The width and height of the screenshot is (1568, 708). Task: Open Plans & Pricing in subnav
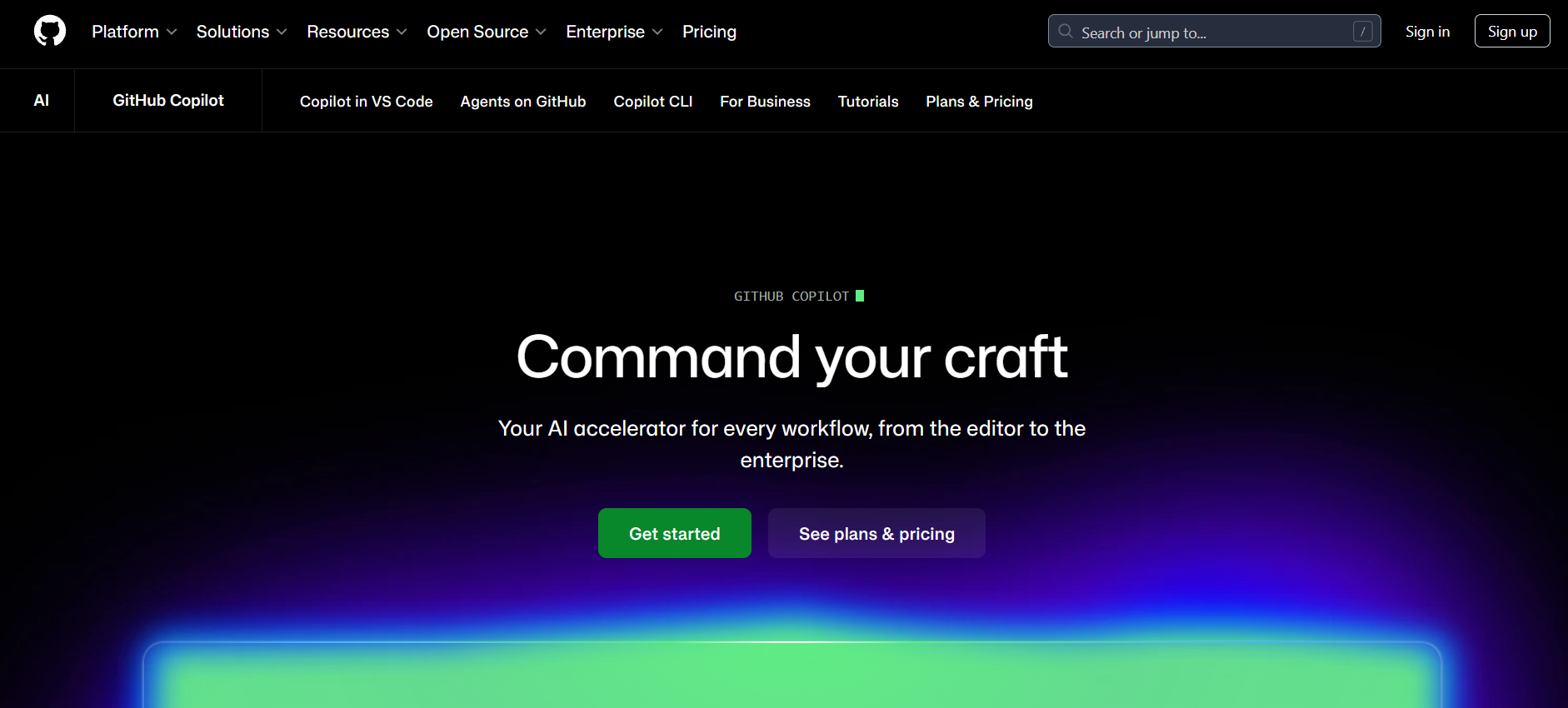click(979, 102)
